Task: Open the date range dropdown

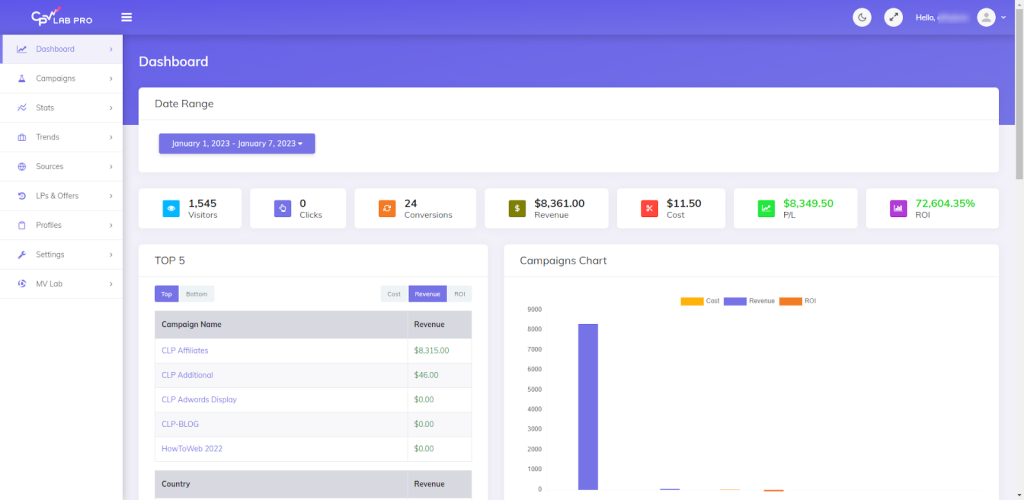Action: (237, 144)
